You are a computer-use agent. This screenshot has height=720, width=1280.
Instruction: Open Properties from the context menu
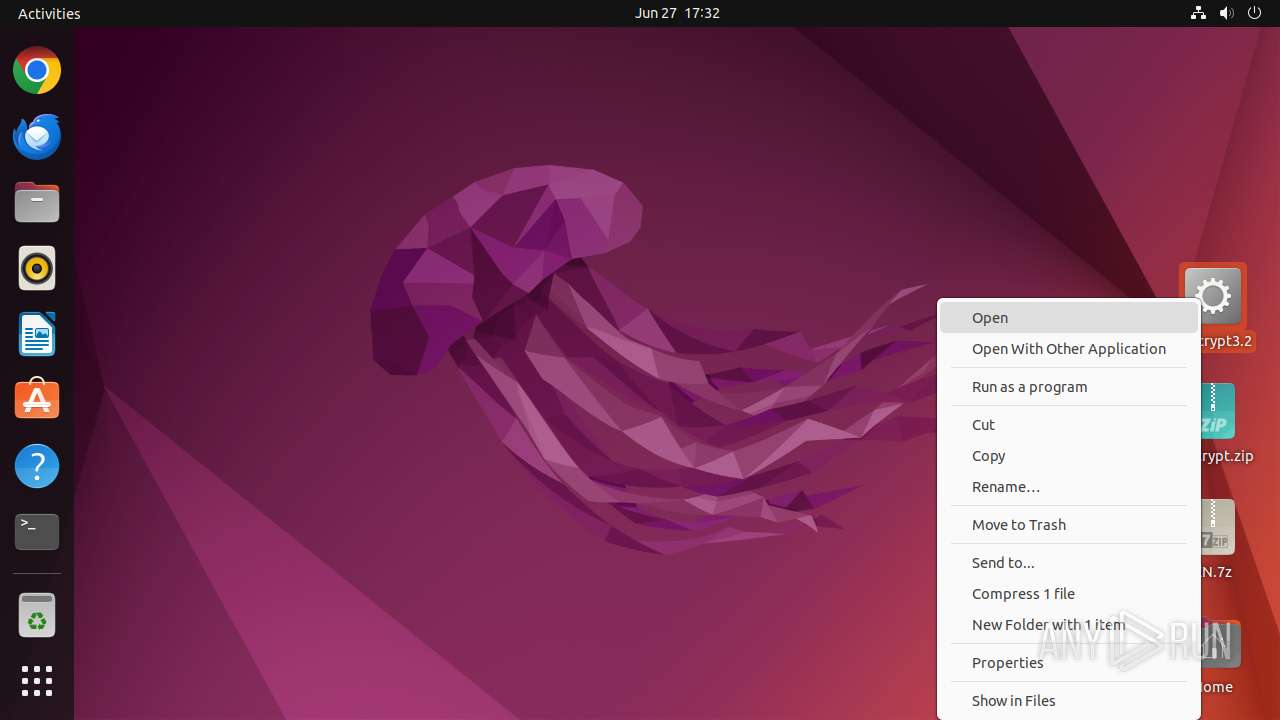pos(1069,663)
